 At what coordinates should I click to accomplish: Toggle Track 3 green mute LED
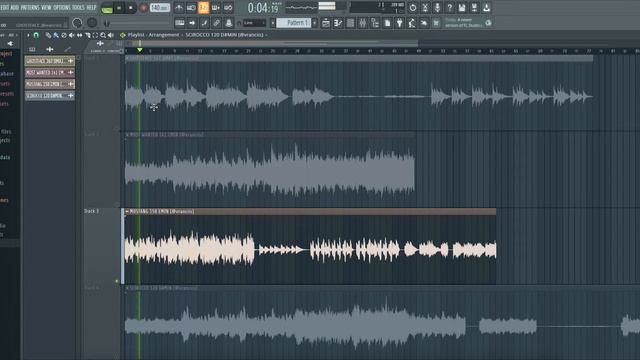tap(117, 281)
